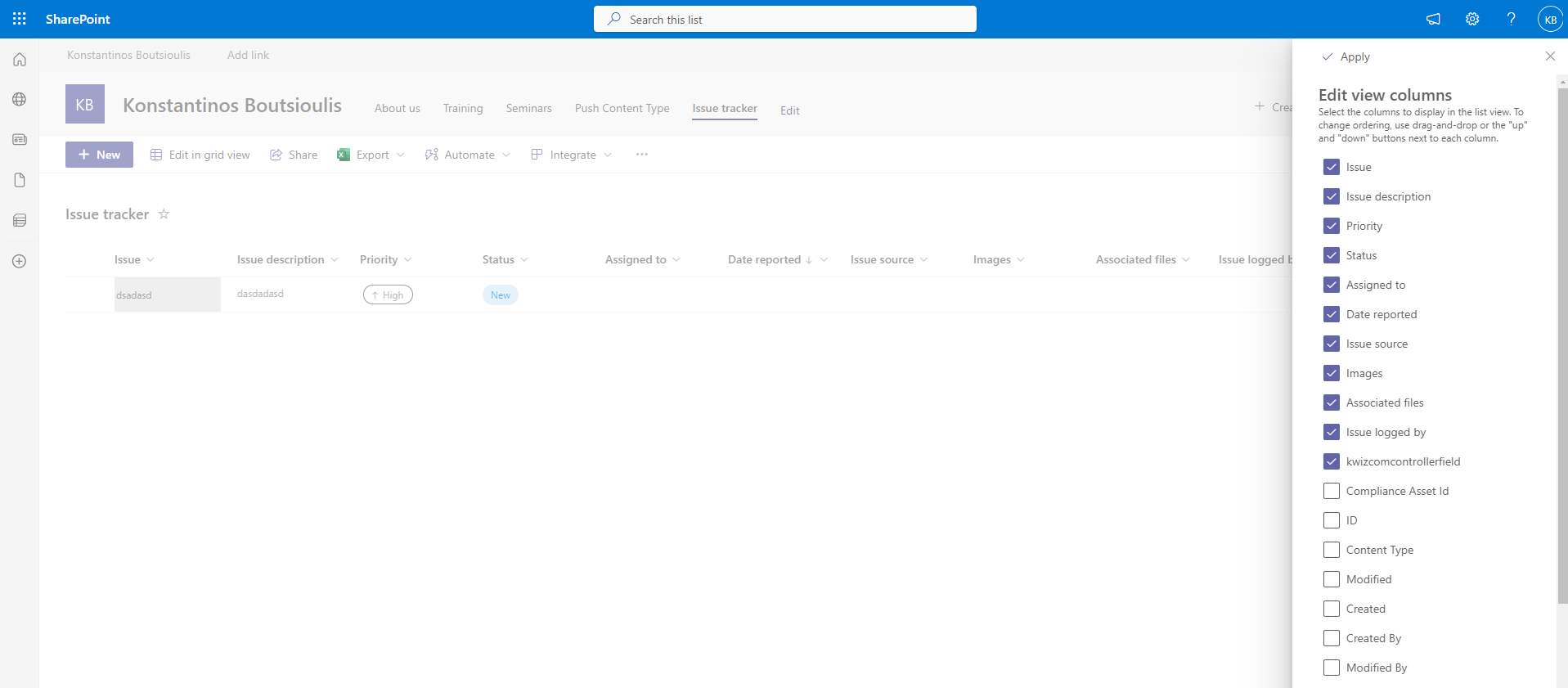This screenshot has width=1568, height=688.
Task: Open the dsadasd issue item
Action: (x=134, y=295)
